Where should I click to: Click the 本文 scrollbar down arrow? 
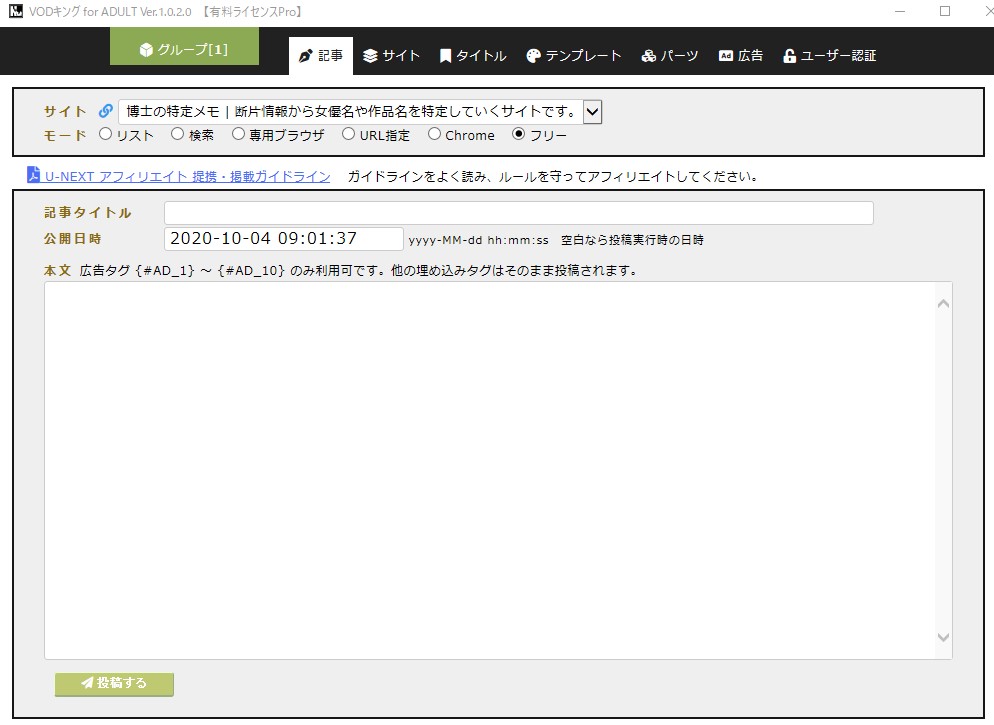(x=942, y=637)
